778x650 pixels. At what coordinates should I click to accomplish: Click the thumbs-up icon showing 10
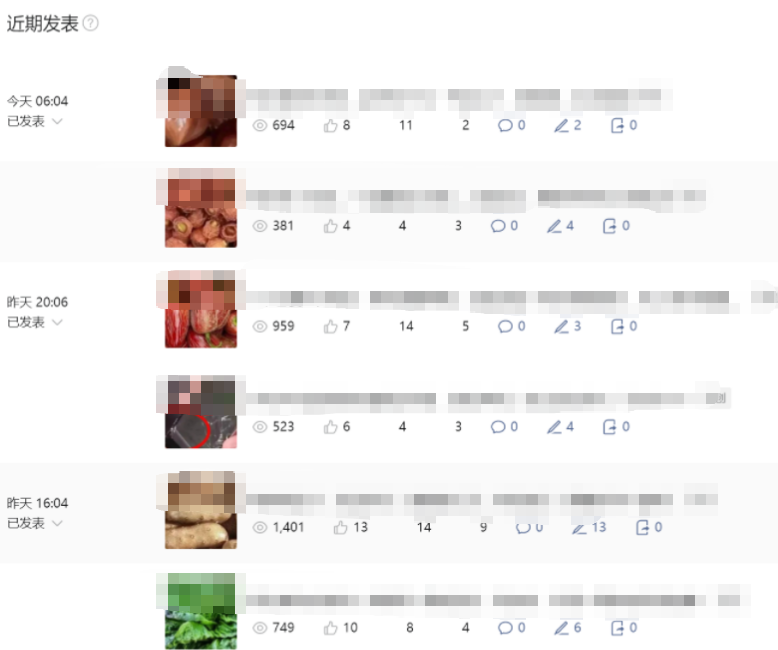pos(330,628)
